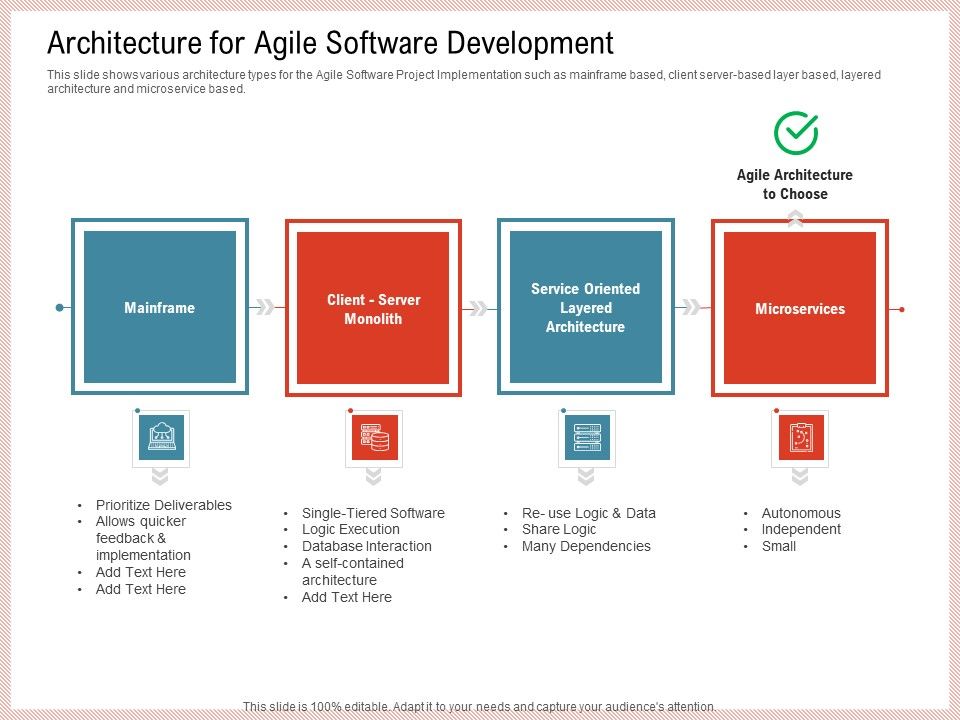Screen dimensions: 960x720
Task: Select the red Microservices box
Action: 800,308
